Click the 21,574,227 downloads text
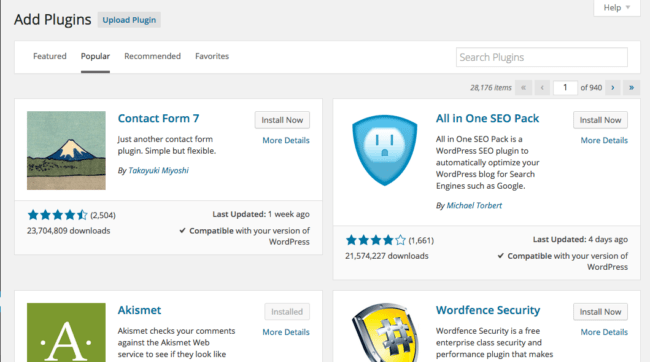 click(x=387, y=256)
